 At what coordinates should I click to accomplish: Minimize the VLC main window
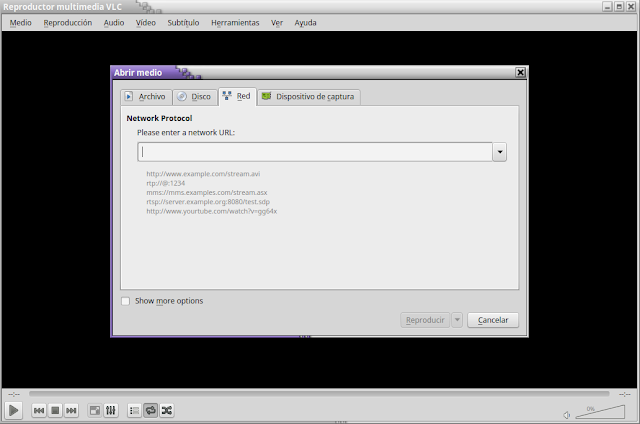point(607,7)
